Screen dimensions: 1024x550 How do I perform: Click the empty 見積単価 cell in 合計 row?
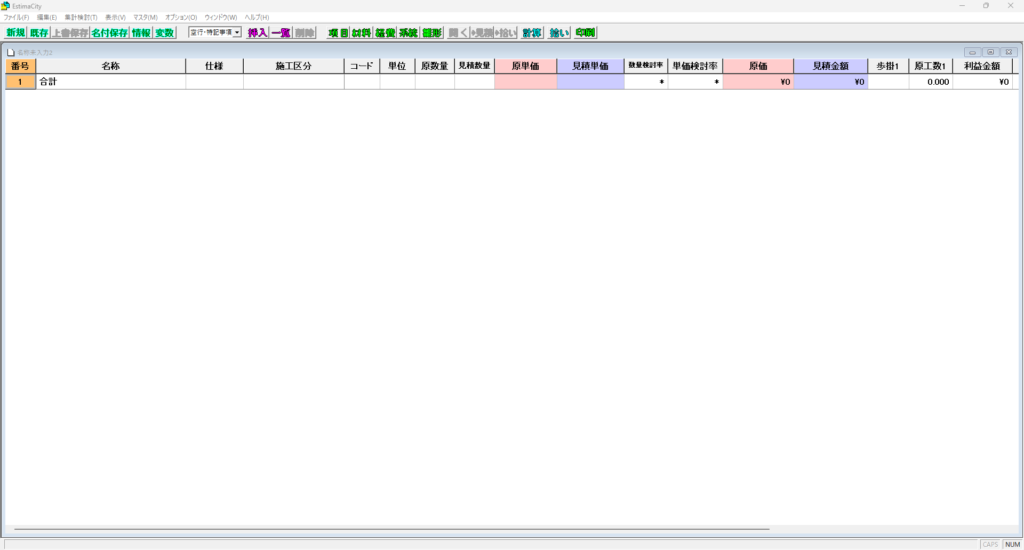point(590,82)
